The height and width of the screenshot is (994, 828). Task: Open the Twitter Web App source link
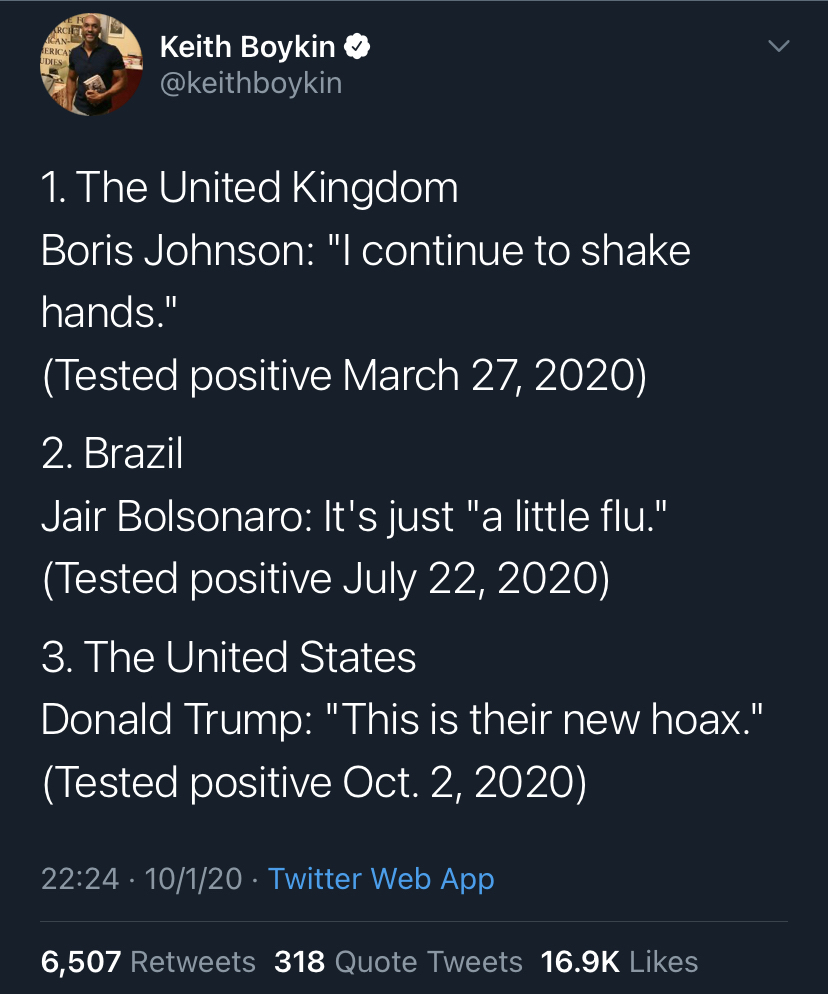click(381, 879)
